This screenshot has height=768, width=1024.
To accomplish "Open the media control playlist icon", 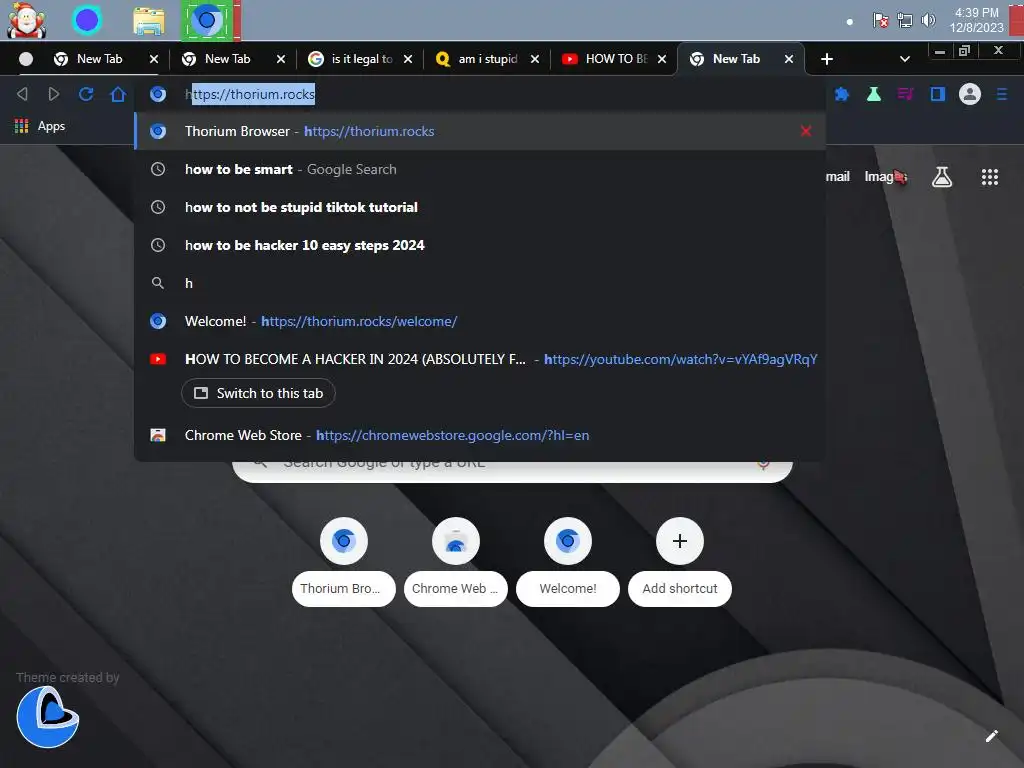I will pyautogui.click(x=905, y=94).
